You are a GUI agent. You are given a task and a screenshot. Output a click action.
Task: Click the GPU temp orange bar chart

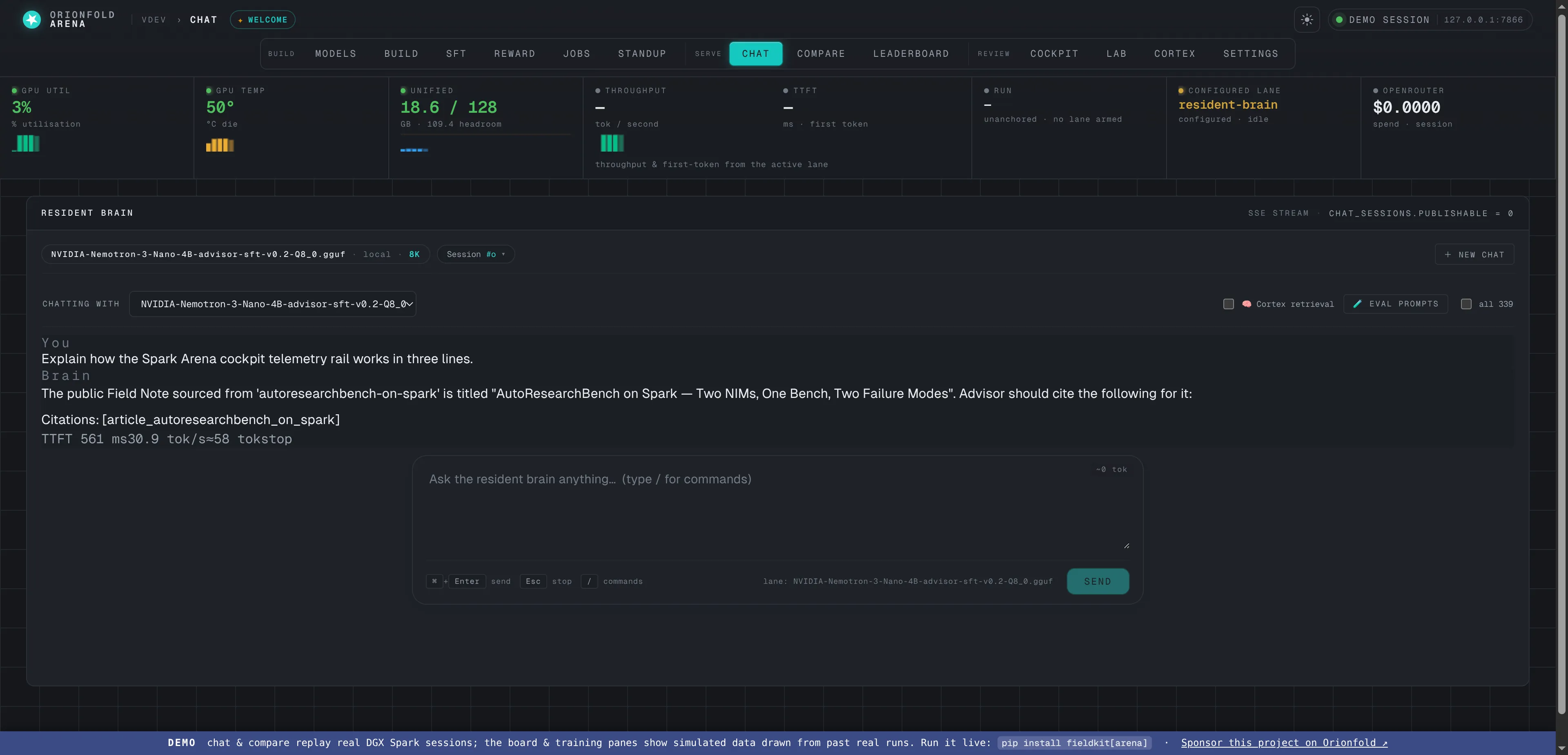tap(220, 145)
